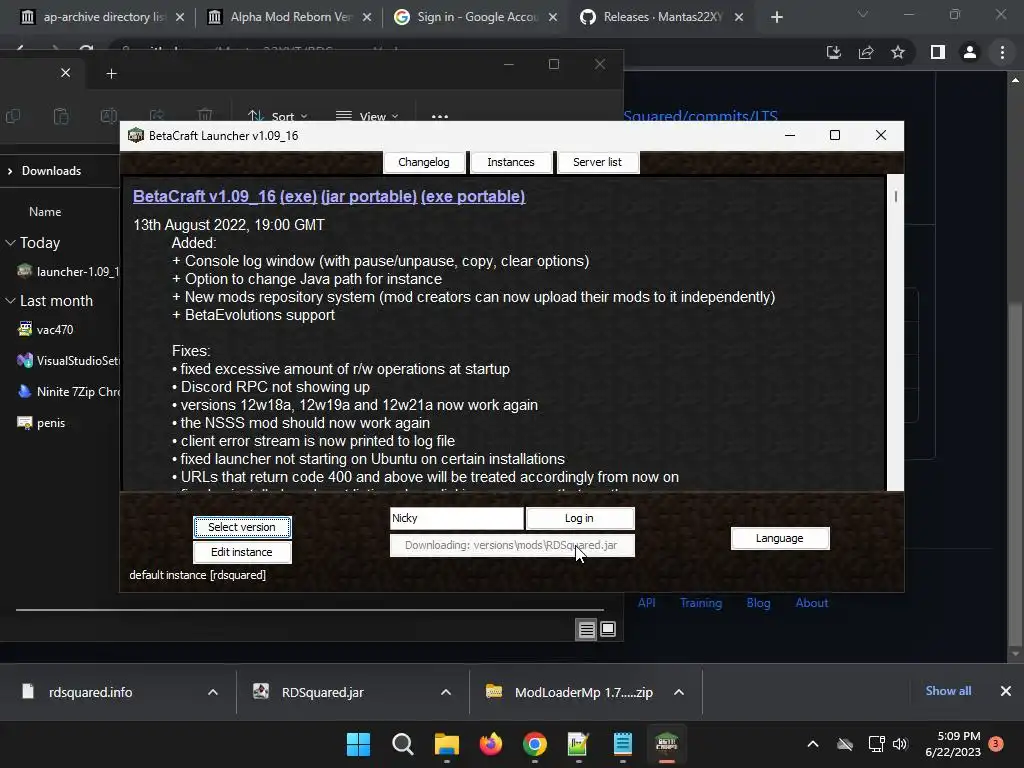Click the Log in button

579,518
